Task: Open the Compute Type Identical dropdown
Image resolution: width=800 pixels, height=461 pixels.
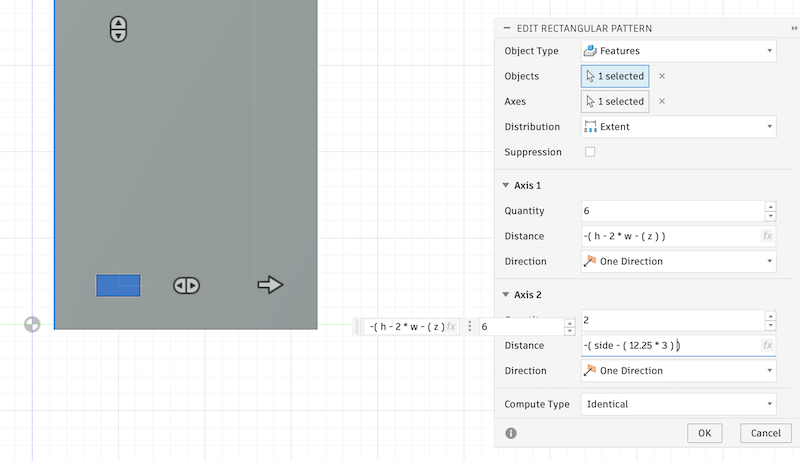Action: pyautogui.click(x=679, y=404)
